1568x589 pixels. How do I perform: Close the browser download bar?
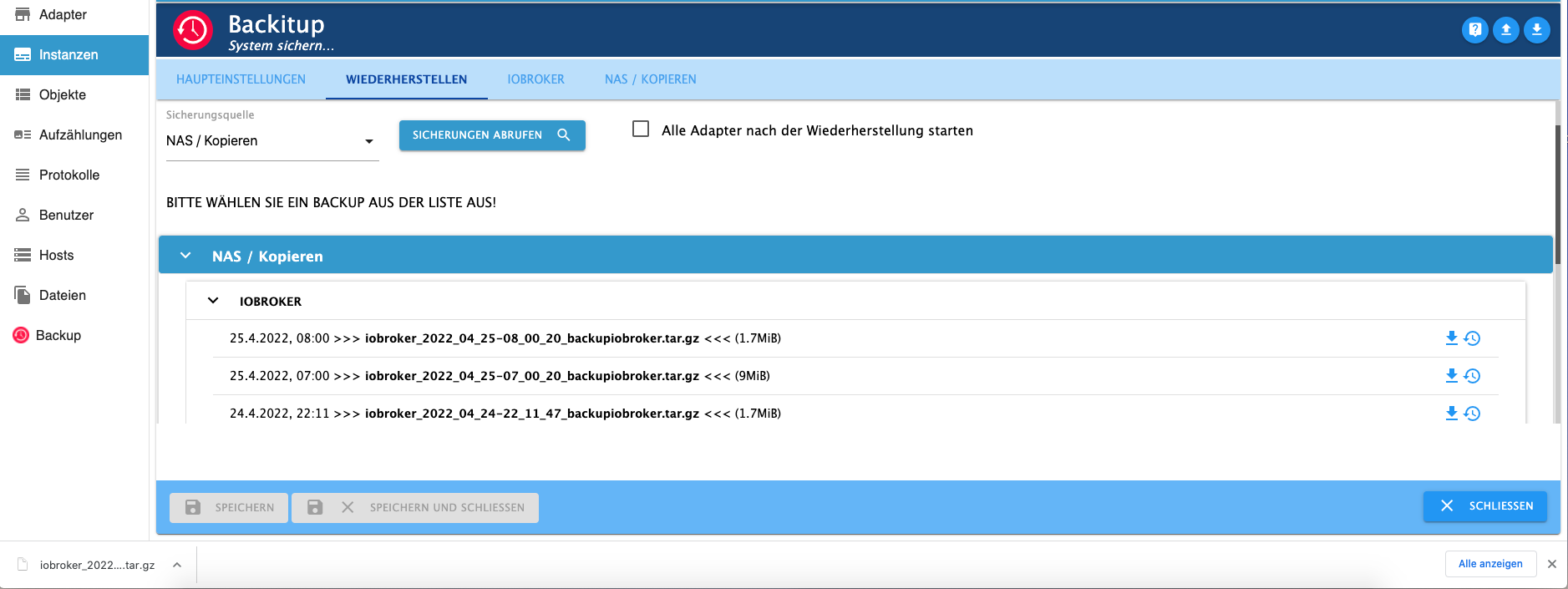point(1551,564)
